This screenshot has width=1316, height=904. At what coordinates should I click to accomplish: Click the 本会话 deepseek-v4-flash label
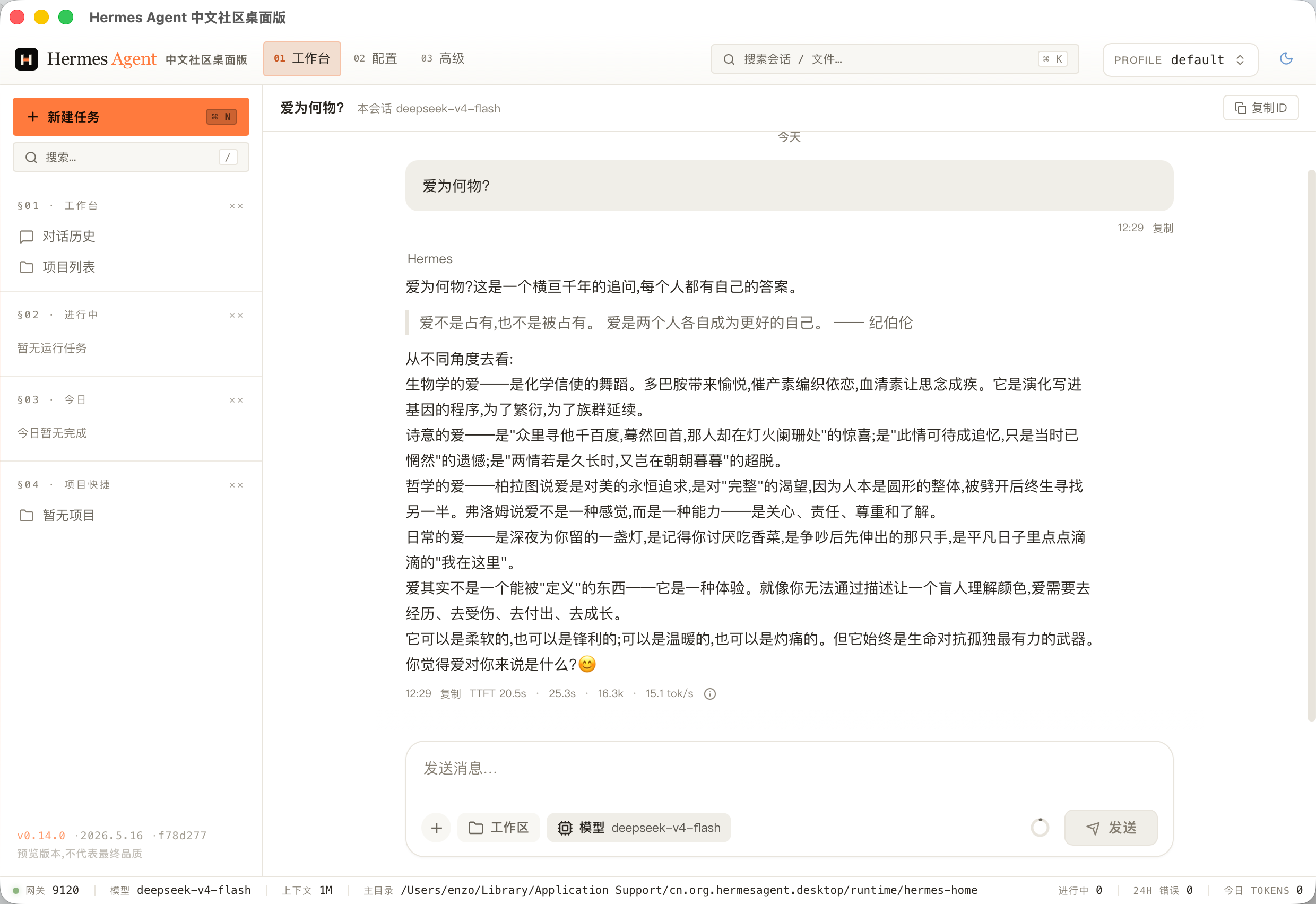click(428, 108)
